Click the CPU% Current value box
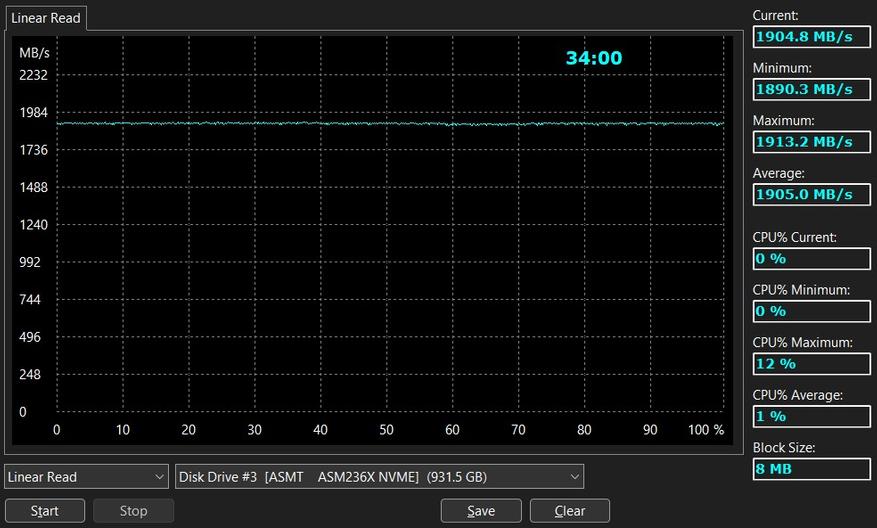Image resolution: width=877 pixels, height=528 pixels. 812,258
